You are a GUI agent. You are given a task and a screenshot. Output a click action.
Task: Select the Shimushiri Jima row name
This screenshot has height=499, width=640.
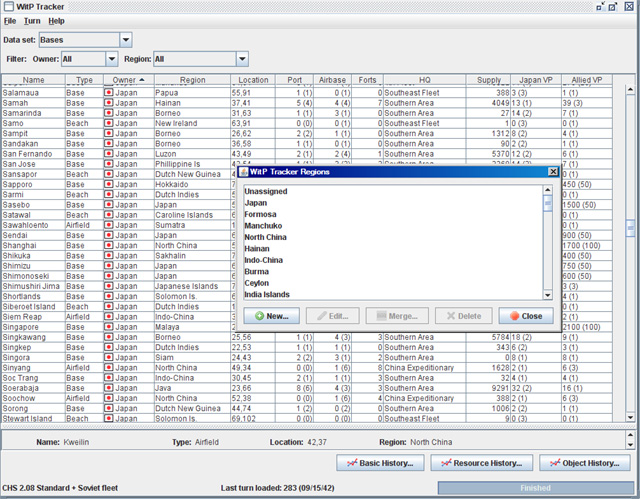(x=31, y=286)
